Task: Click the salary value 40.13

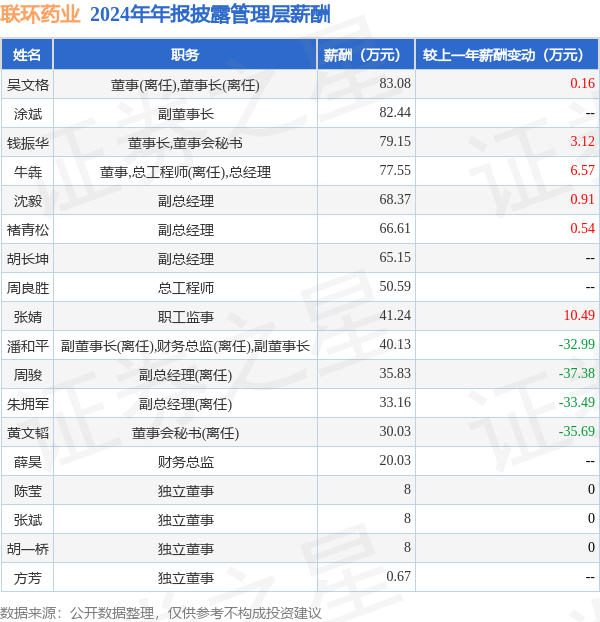Action: coord(395,344)
